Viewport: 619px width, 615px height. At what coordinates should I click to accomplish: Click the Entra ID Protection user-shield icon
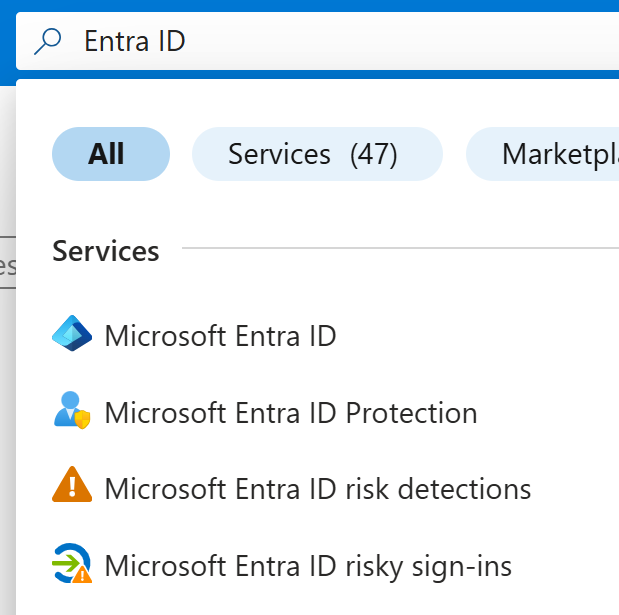(x=71, y=412)
